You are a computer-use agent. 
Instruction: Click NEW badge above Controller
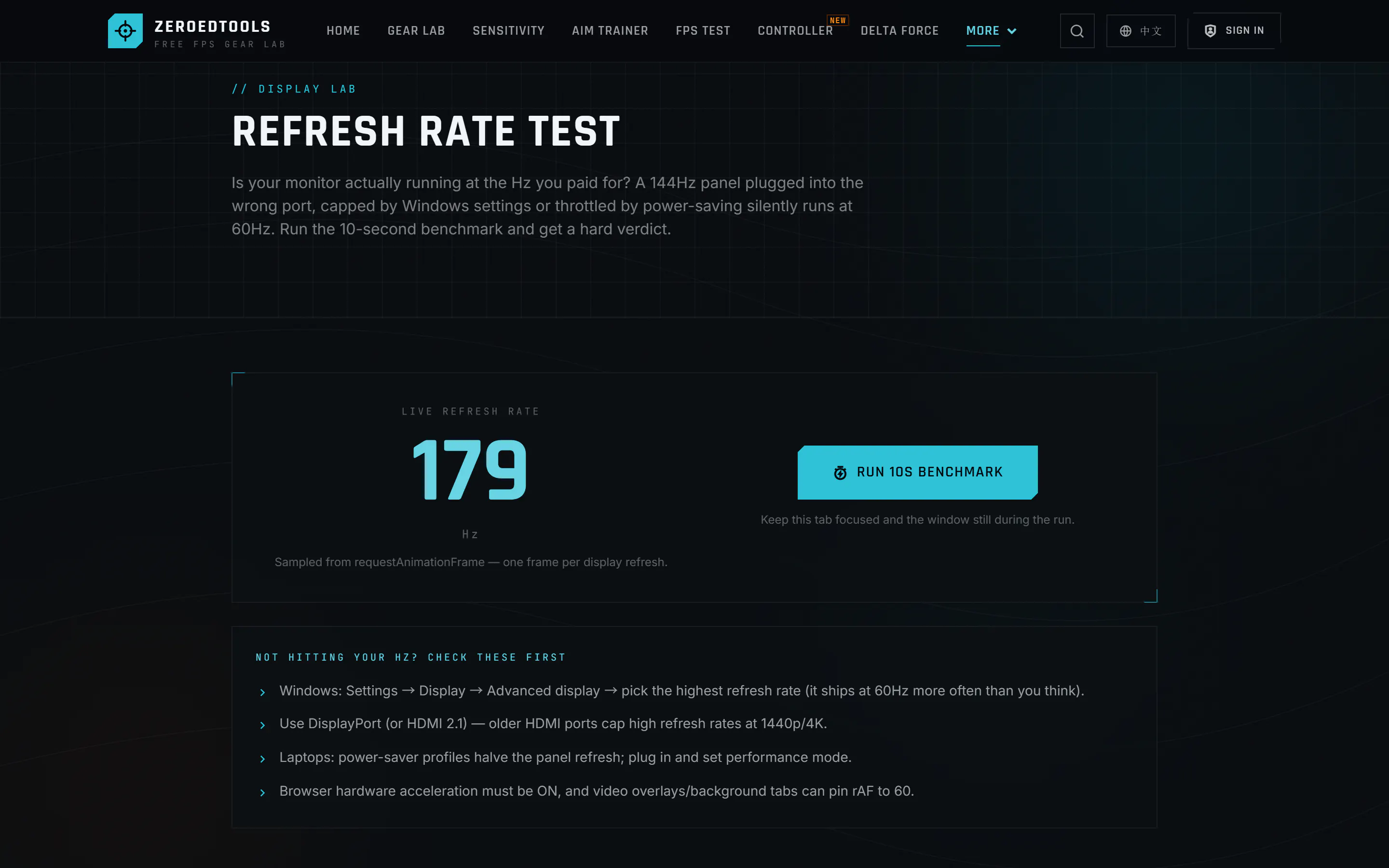(837, 20)
